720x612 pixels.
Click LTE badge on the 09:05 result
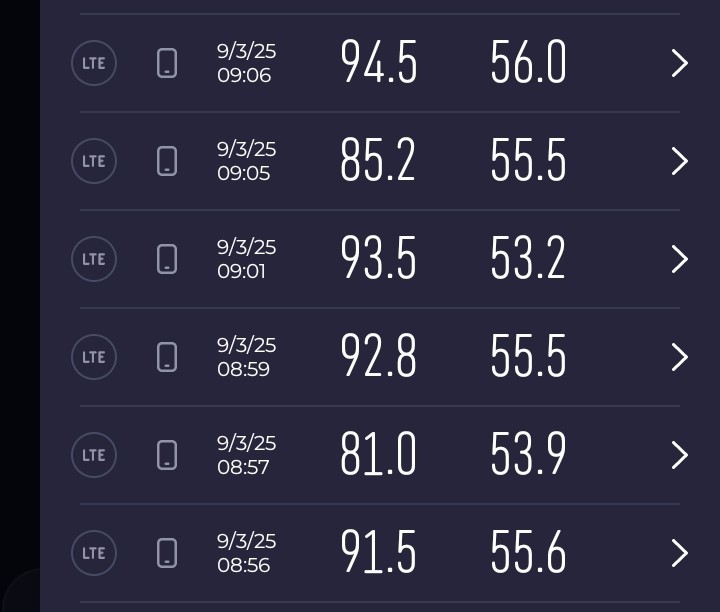pos(94,162)
